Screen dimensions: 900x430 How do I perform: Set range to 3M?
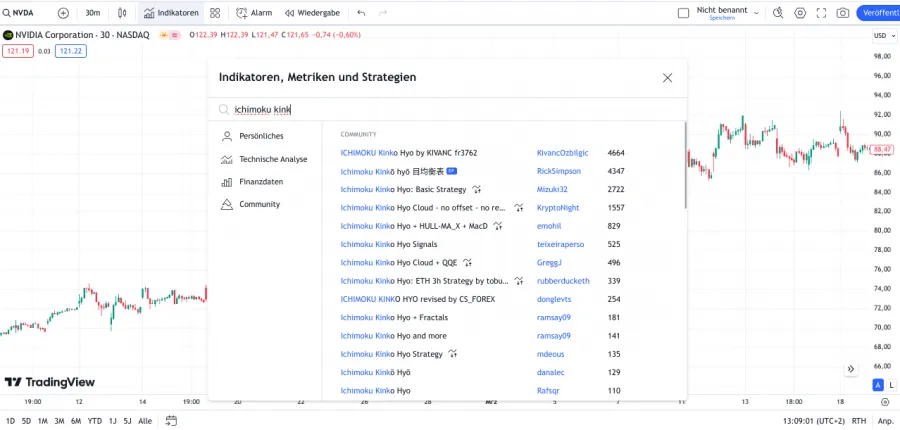point(59,421)
